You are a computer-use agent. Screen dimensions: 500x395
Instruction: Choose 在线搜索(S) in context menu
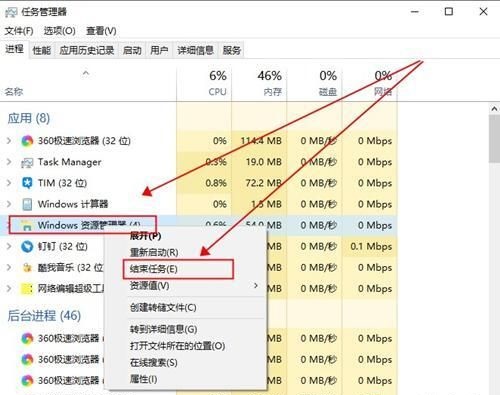tap(154, 363)
